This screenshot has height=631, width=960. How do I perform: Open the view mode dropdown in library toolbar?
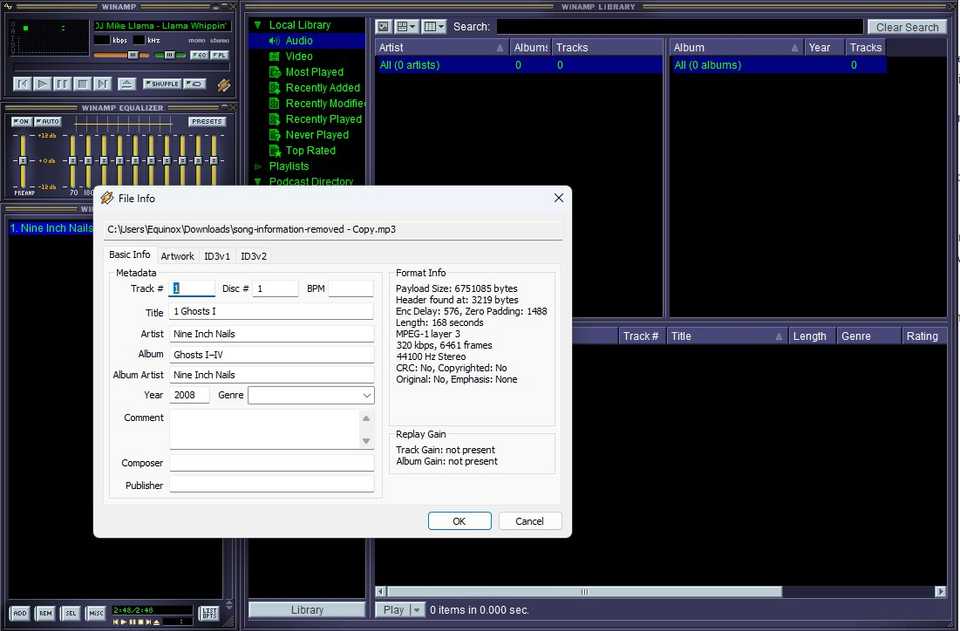point(406,26)
